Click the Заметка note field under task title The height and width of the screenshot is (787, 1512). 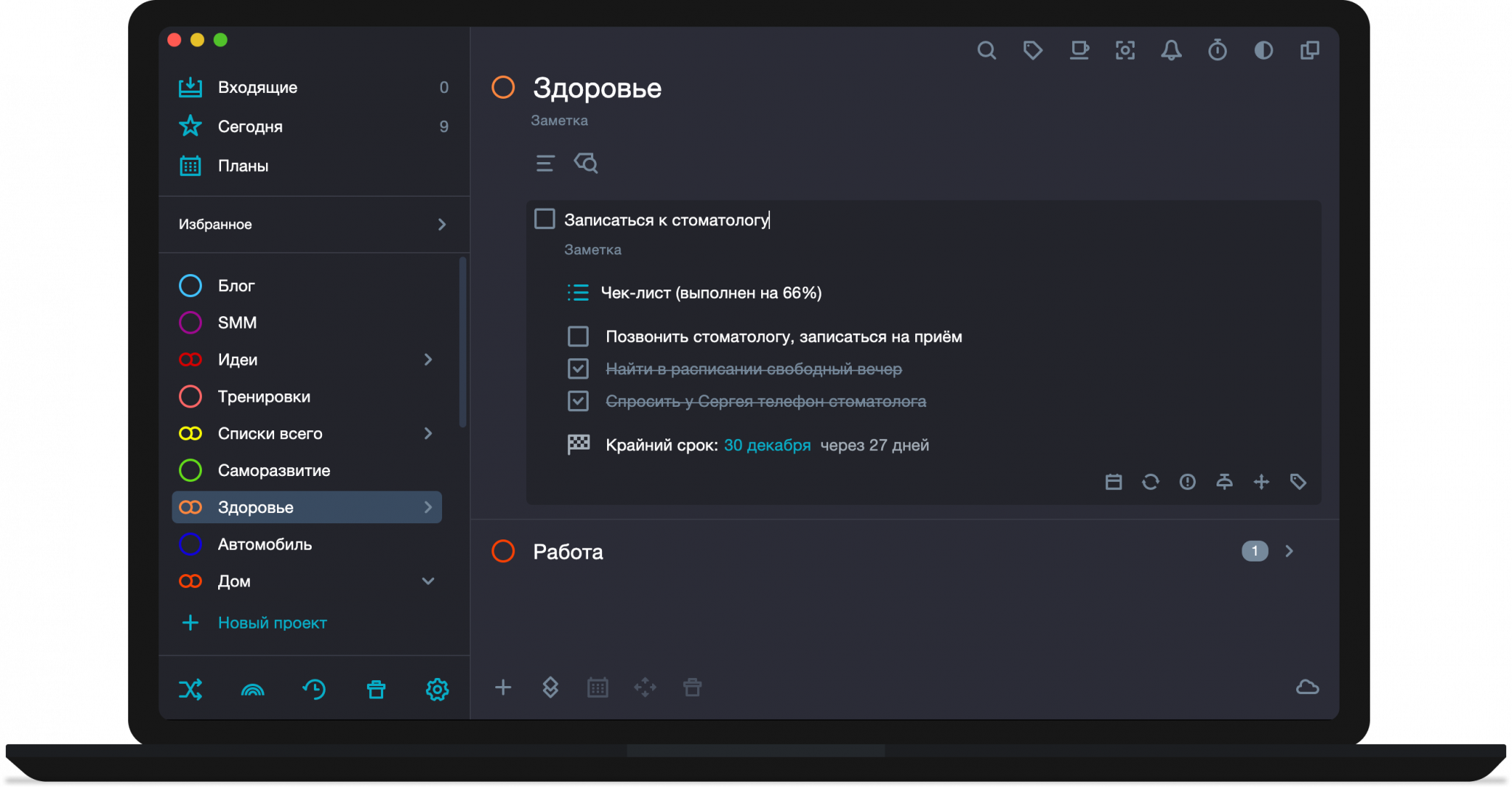592,250
